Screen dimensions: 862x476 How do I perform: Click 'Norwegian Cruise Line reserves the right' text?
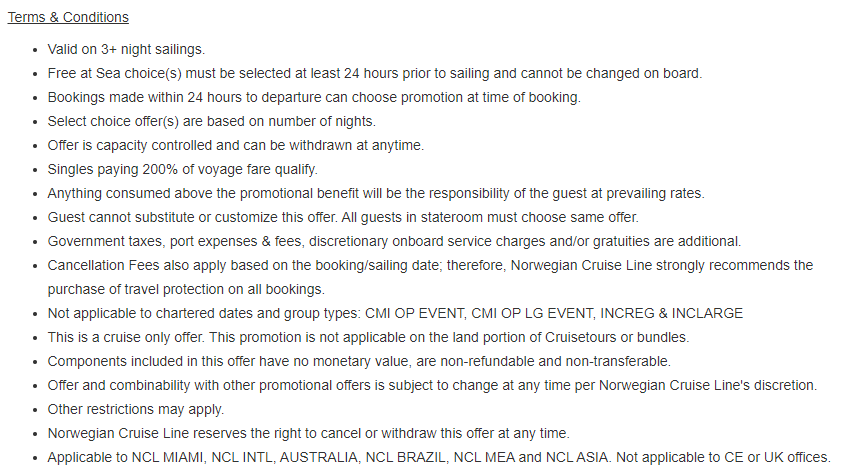tap(308, 434)
